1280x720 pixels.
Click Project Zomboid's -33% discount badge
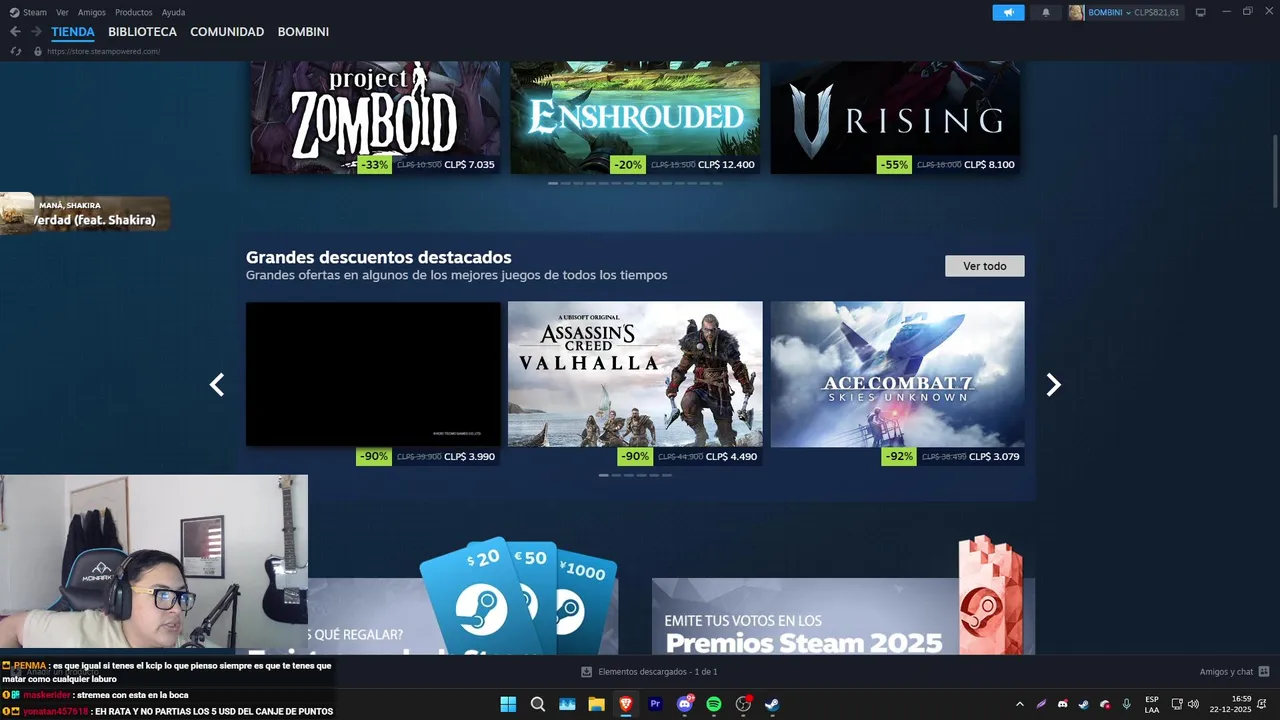(374, 165)
